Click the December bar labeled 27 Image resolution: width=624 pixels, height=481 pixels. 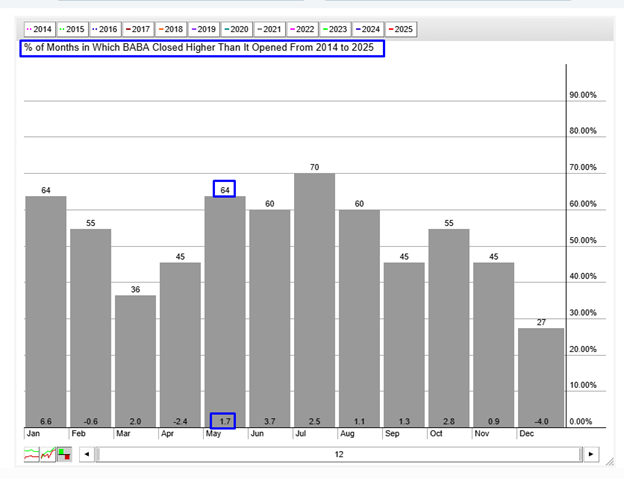click(541, 378)
